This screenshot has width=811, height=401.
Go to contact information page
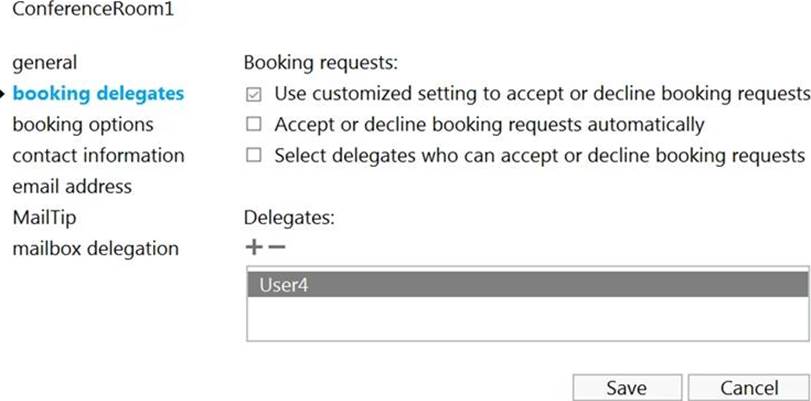98,156
